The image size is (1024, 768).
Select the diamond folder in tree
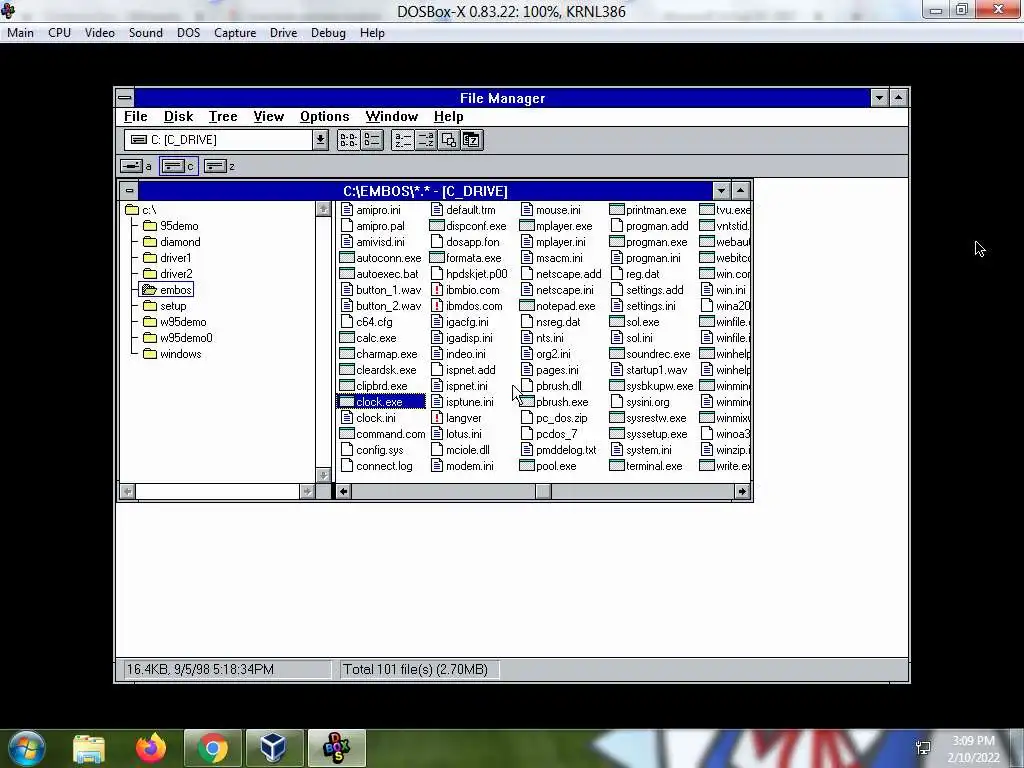point(172,242)
